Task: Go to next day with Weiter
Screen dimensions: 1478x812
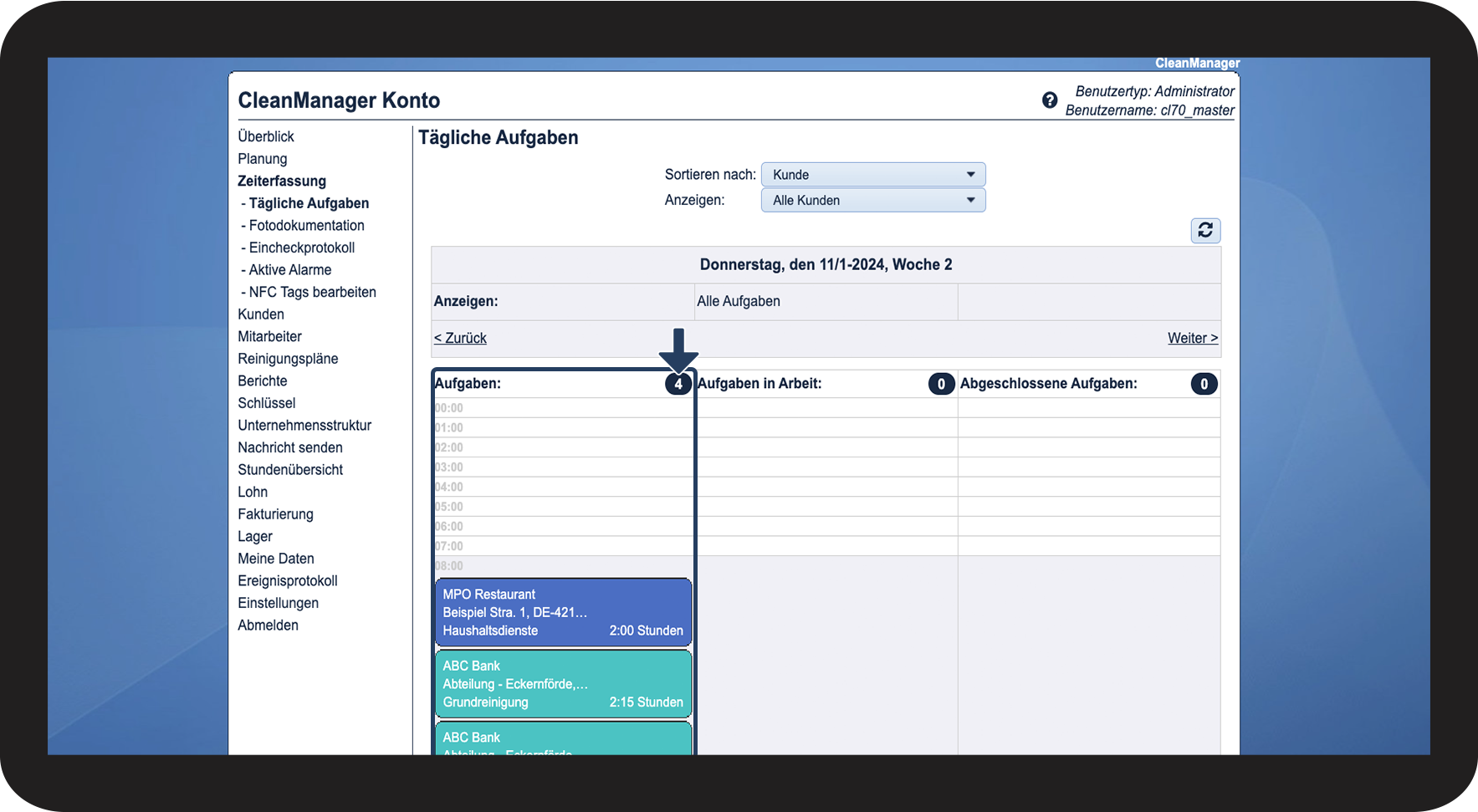Action: tap(1192, 338)
